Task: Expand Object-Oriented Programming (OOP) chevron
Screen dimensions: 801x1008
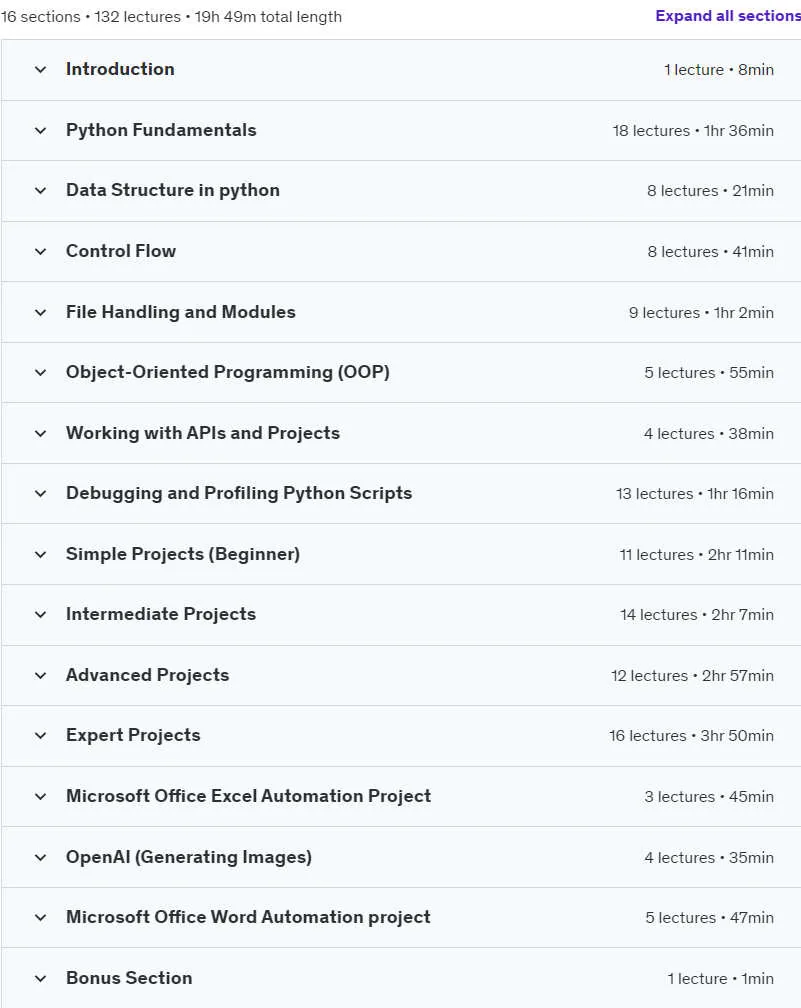Action: (x=40, y=373)
